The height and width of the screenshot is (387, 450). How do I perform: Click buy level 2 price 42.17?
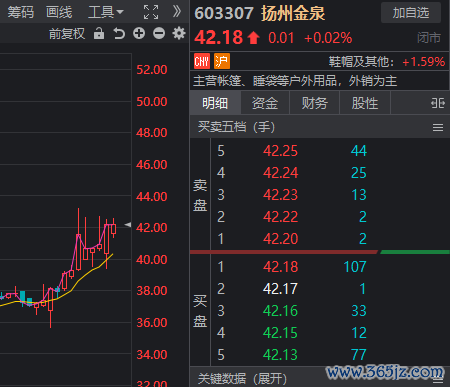(x=280, y=289)
